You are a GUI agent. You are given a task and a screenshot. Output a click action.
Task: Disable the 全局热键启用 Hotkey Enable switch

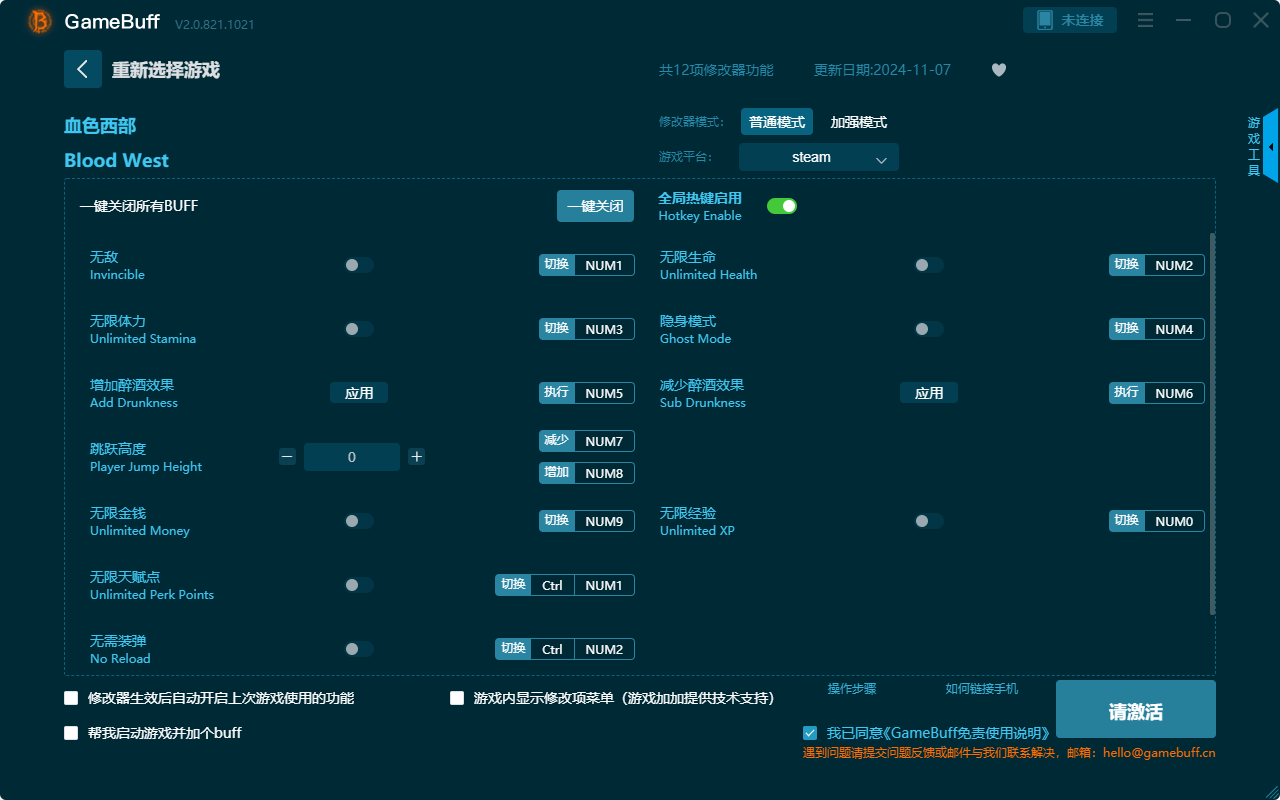click(781, 205)
